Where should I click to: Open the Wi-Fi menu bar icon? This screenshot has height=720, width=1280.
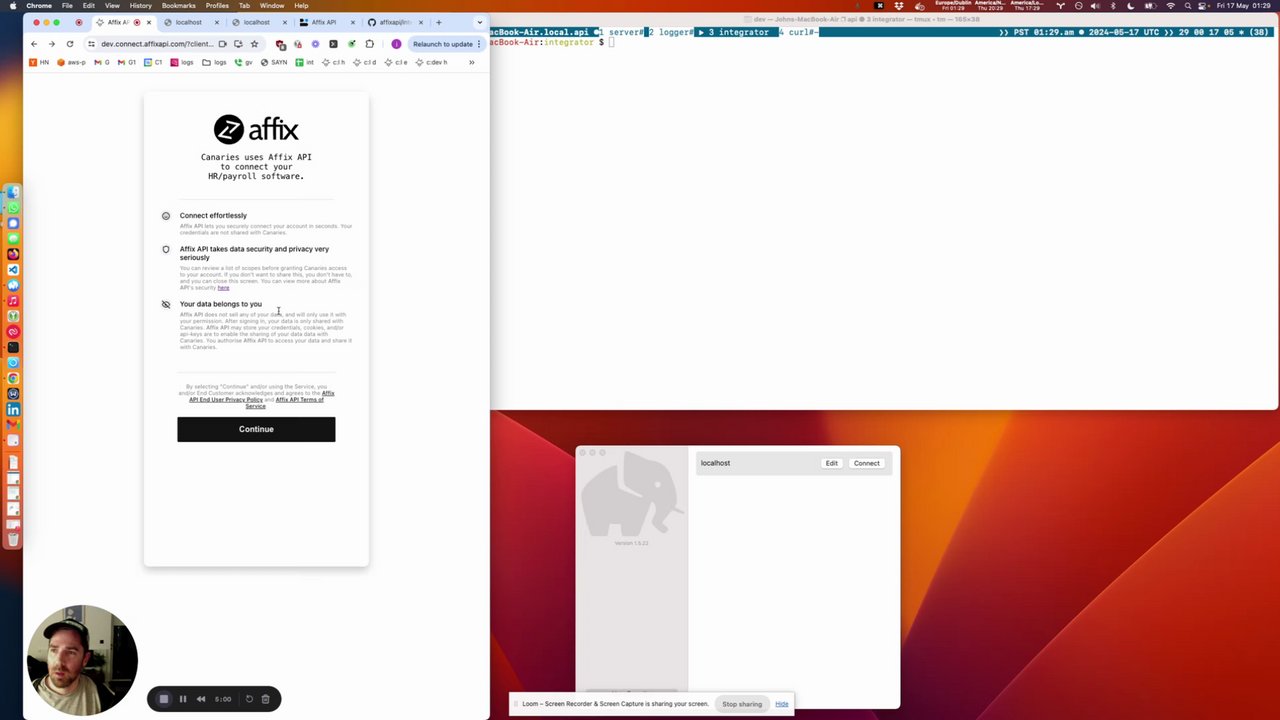coord(1171,6)
